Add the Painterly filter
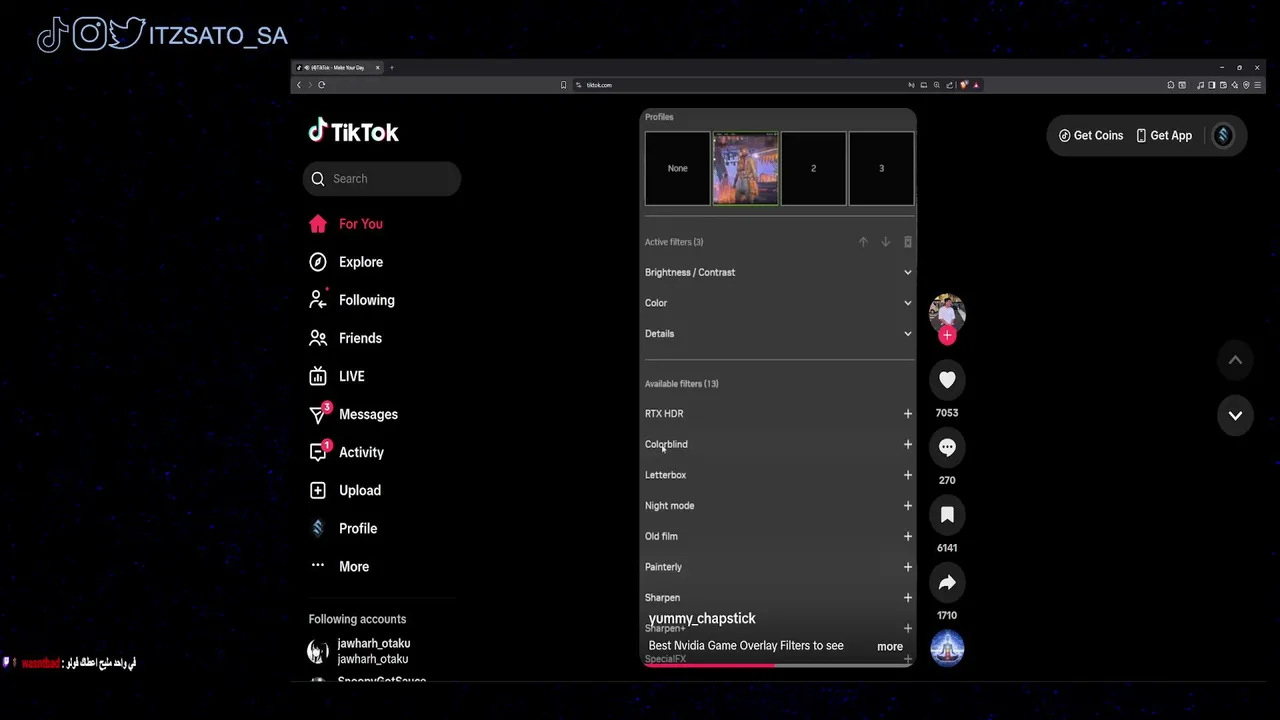Screen dimensions: 1280x720 click(907, 567)
